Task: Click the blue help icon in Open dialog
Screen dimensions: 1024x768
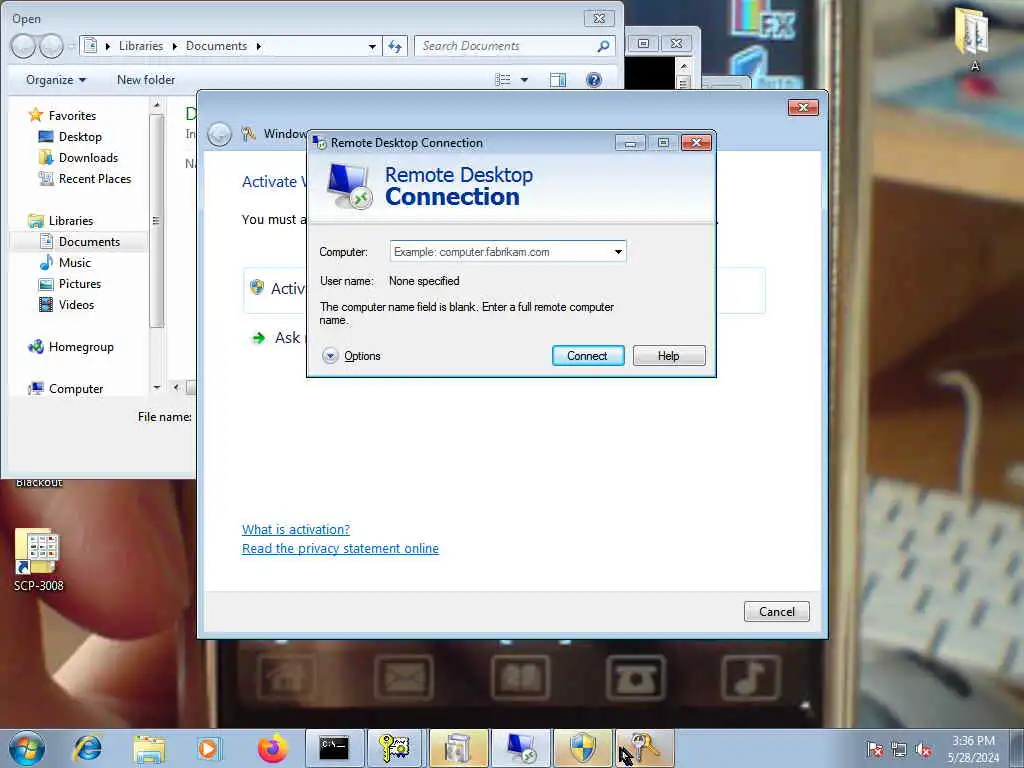Action: tap(594, 80)
